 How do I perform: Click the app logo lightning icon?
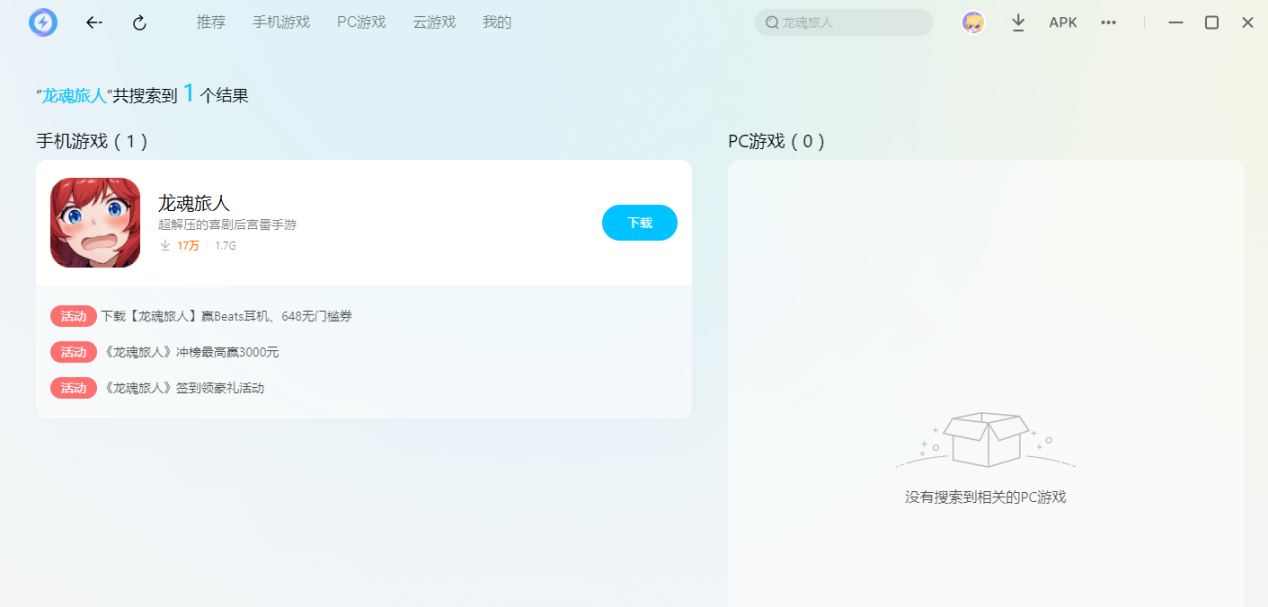click(x=43, y=22)
